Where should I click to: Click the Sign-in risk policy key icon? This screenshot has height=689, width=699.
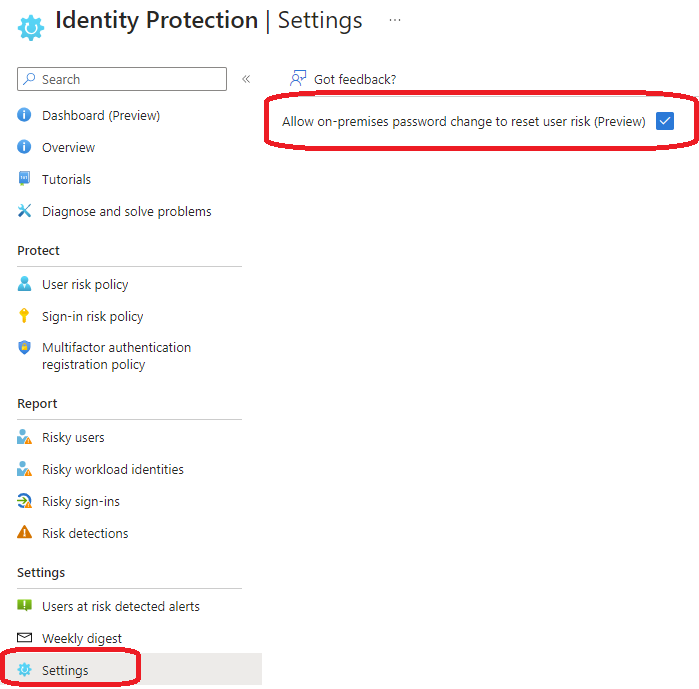25,317
